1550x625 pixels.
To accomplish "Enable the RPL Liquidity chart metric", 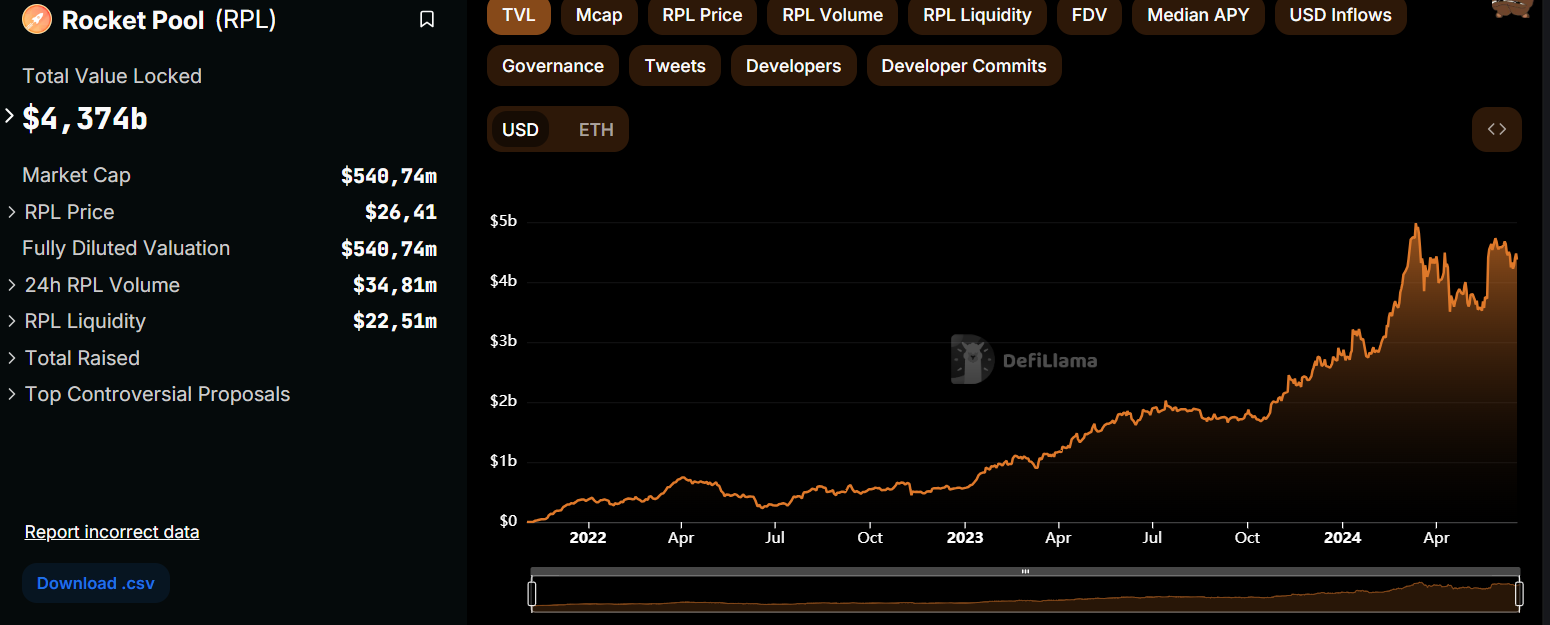I will 977,15.
